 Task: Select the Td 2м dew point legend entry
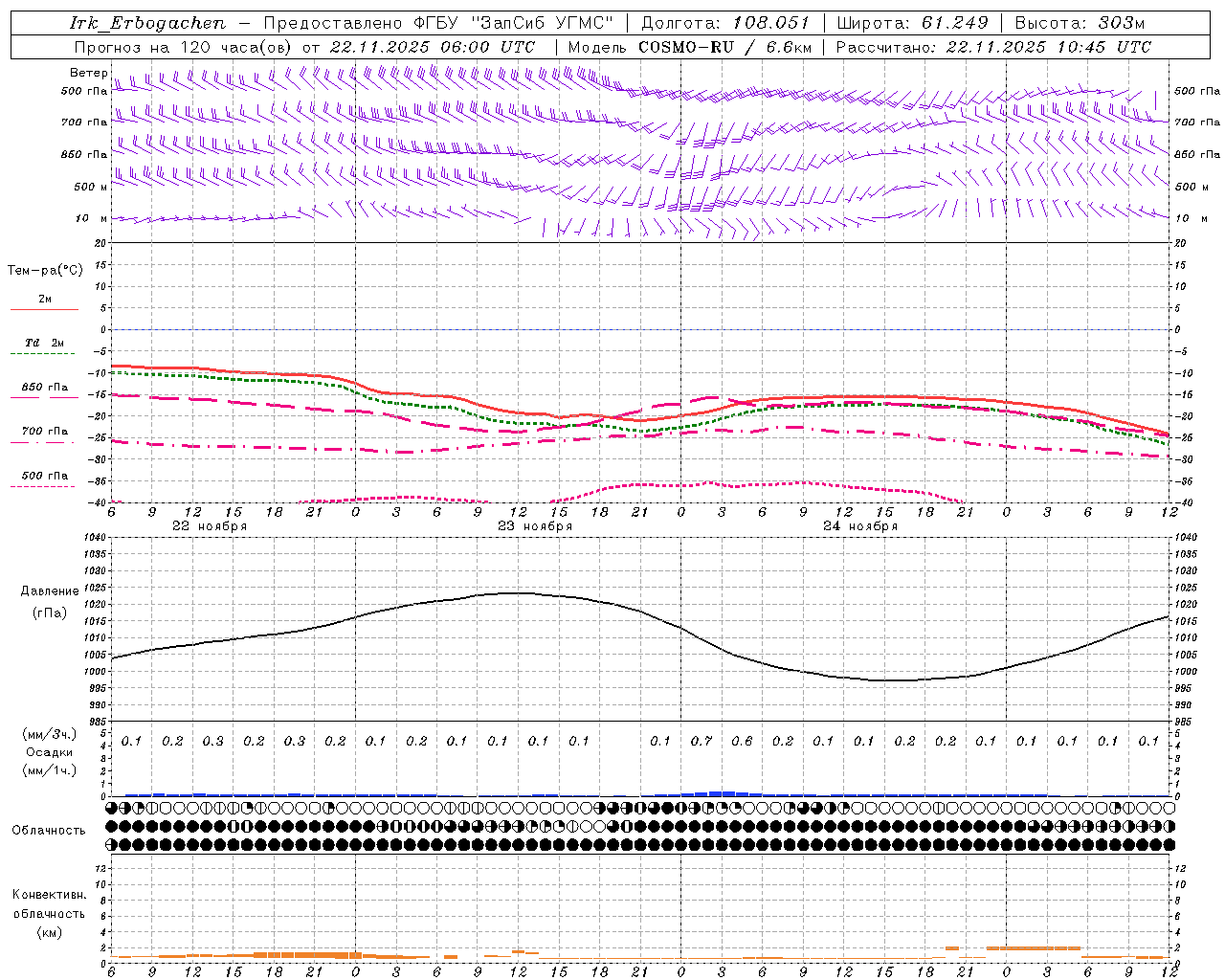click(x=45, y=343)
